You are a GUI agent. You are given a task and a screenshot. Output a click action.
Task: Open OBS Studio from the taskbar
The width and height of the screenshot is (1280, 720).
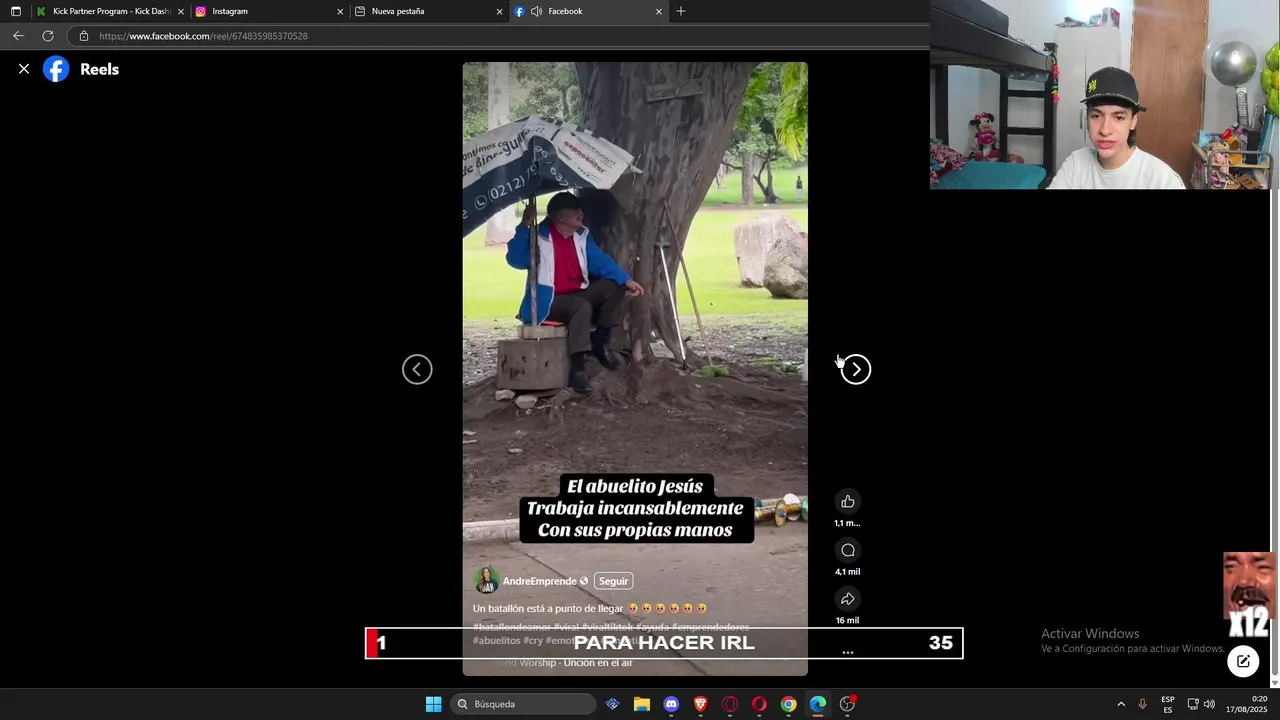(x=847, y=704)
